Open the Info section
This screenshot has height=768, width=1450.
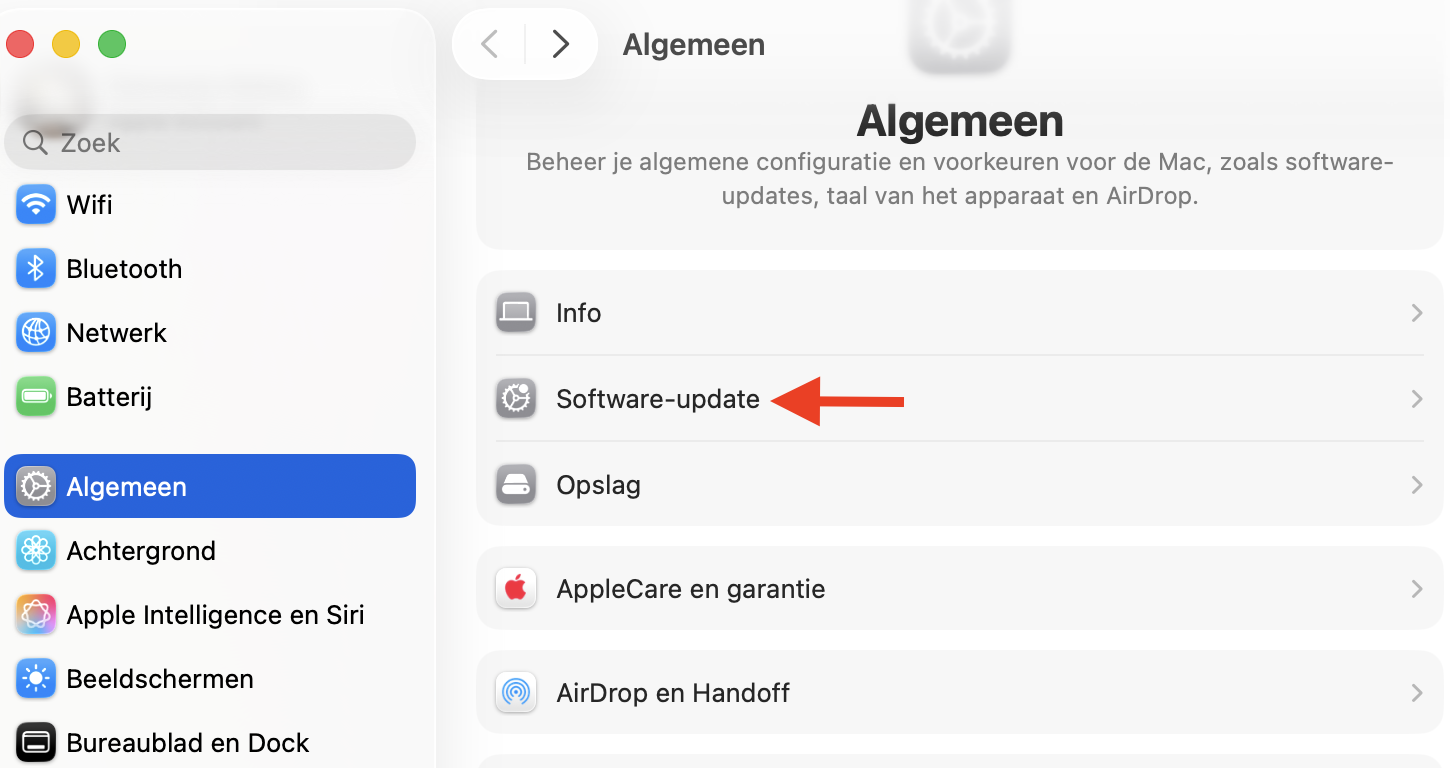[579, 312]
